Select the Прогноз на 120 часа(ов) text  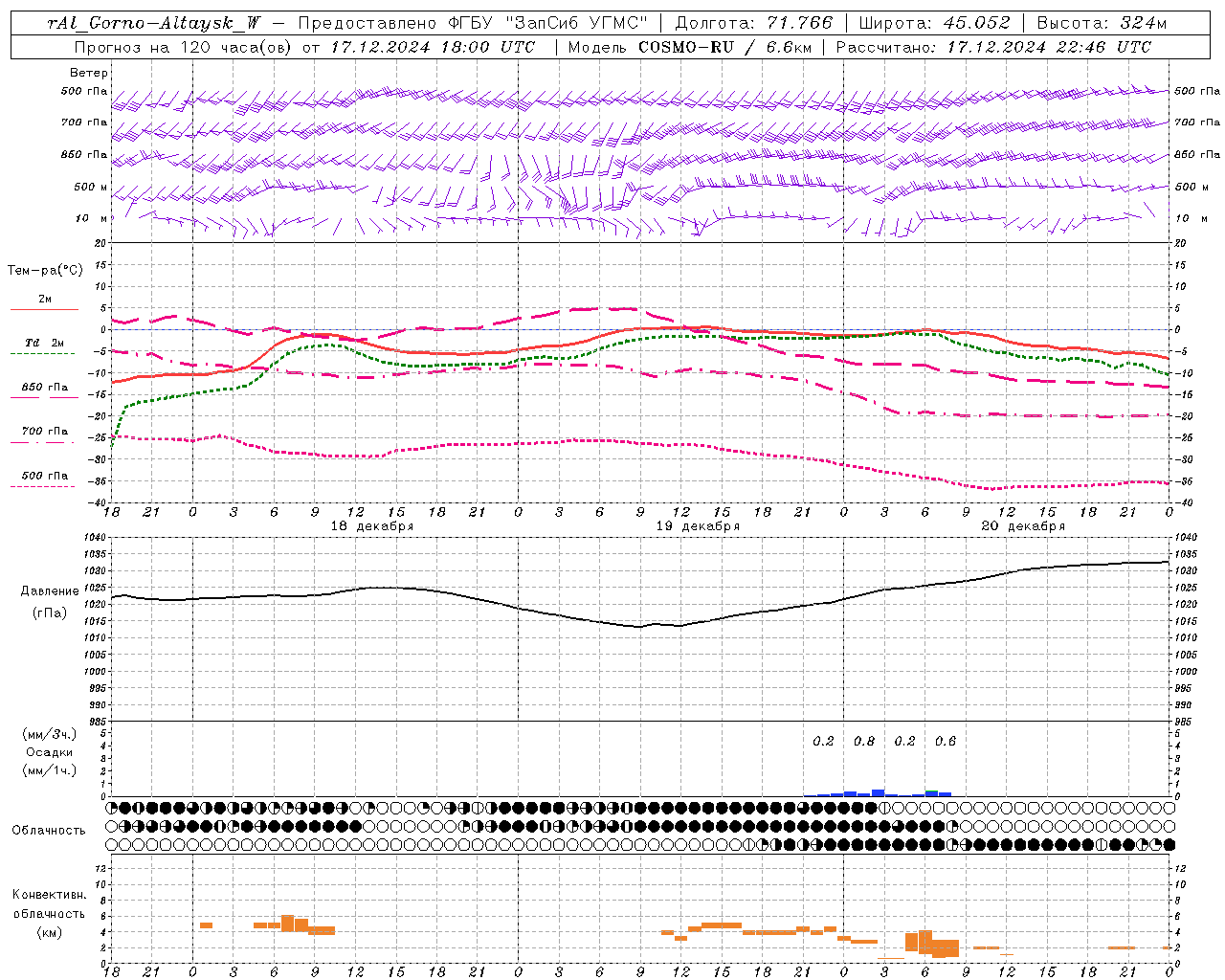tap(184, 47)
